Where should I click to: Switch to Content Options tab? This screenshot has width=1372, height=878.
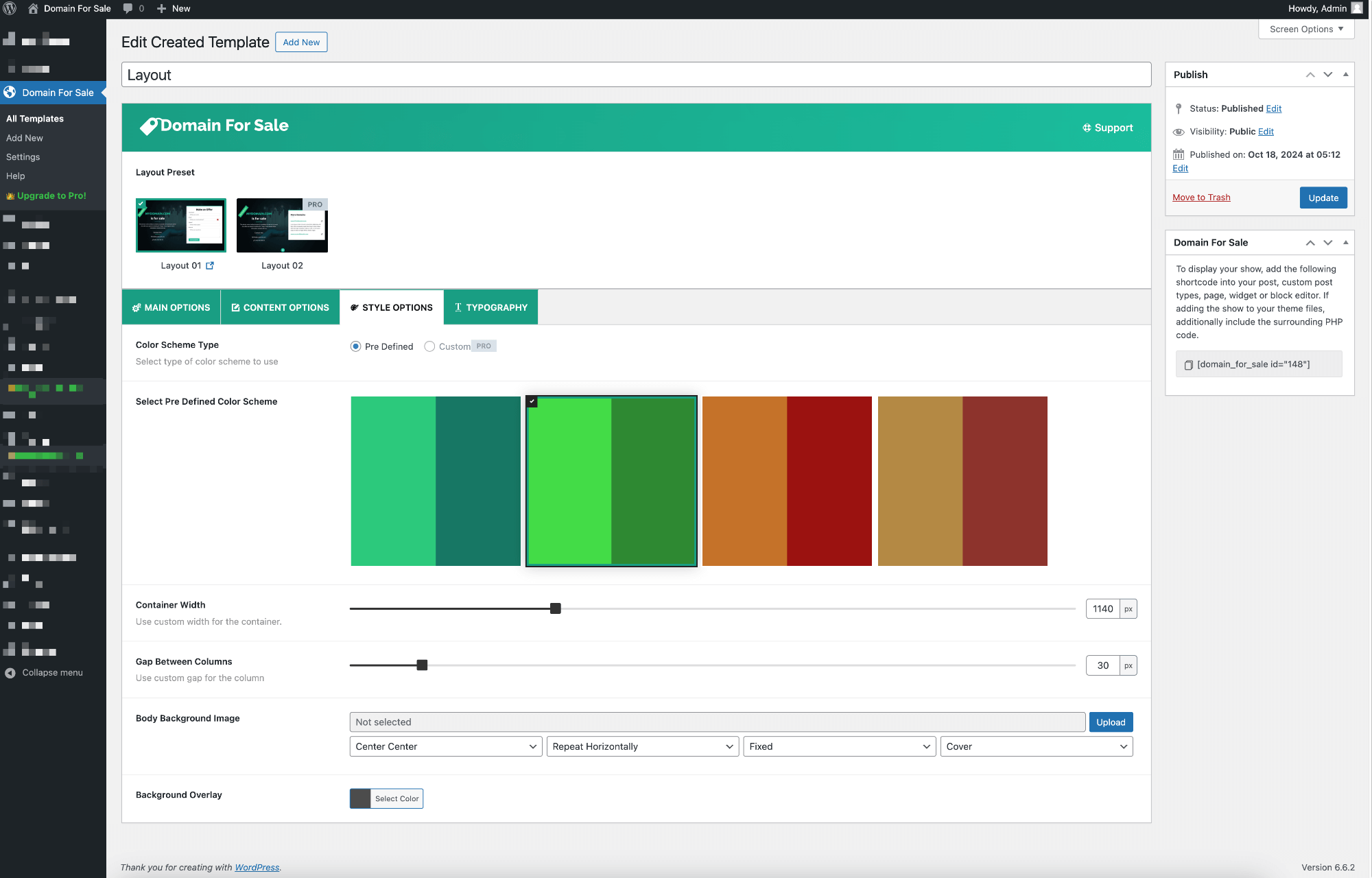click(280, 307)
